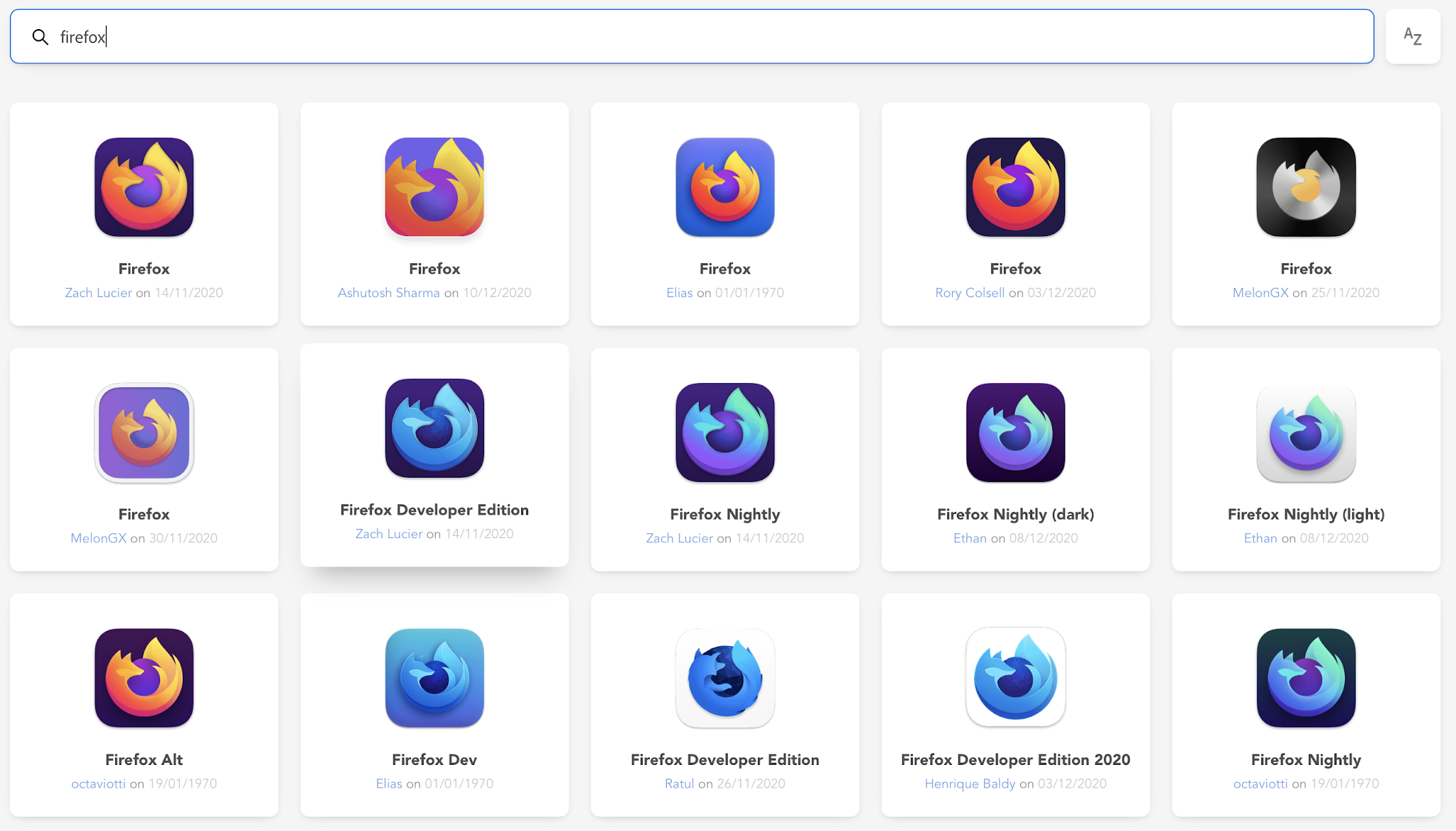Image resolution: width=1456 pixels, height=831 pixels.
Task: Click the Ethan link under Nightly (dark)
Action: click(x=970, y=538)
